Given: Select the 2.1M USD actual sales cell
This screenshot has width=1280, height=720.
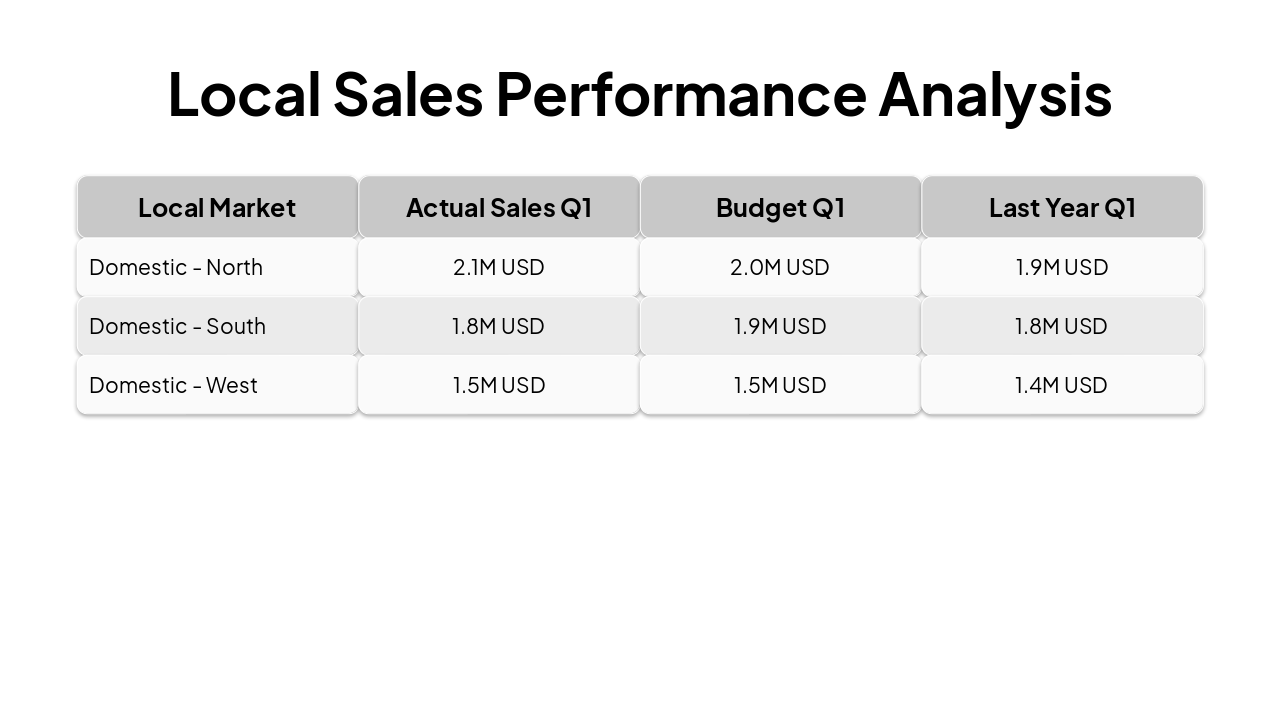Looking at the screenshot, I should [x=499, y=267].
